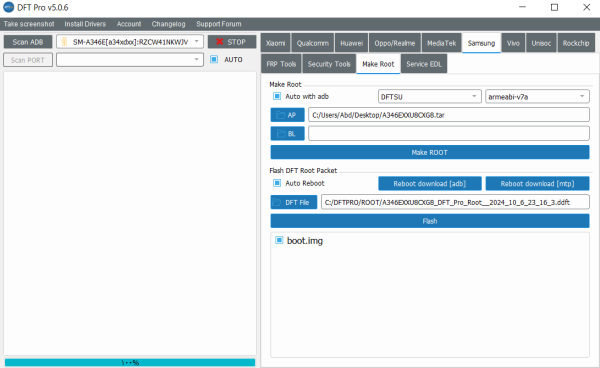Screen dimensions: 600x368
Task: Open the DFTSU root method dropdown
Action: (429, 97)
